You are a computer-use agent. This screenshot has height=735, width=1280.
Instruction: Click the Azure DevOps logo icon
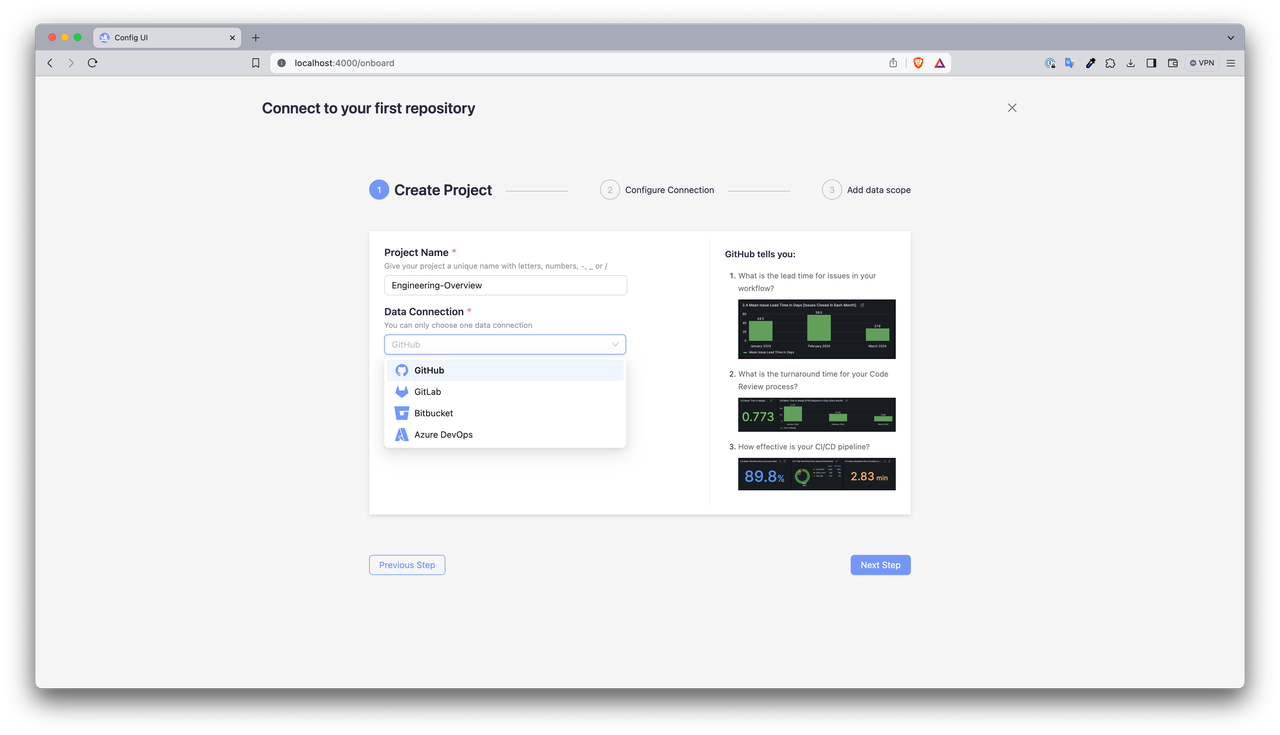click(x=402, y=435)
